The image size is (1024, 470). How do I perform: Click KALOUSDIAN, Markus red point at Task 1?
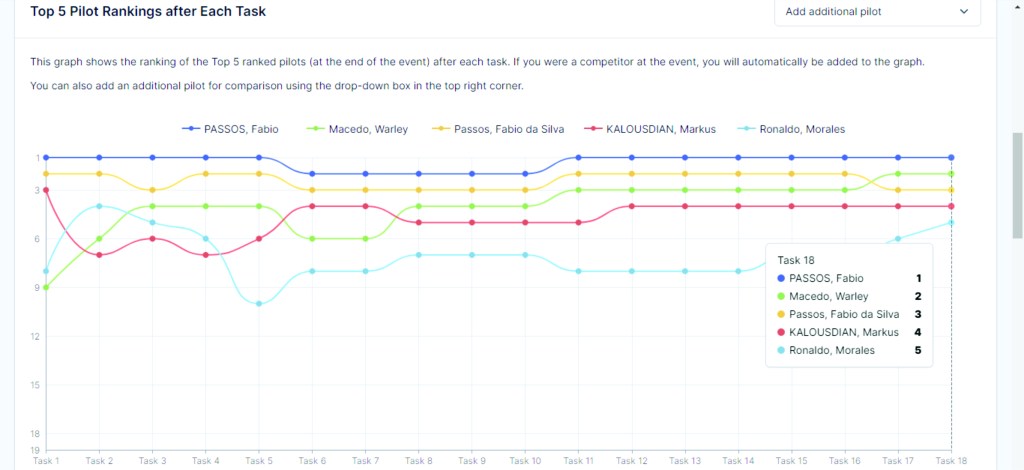click(46, 190)
